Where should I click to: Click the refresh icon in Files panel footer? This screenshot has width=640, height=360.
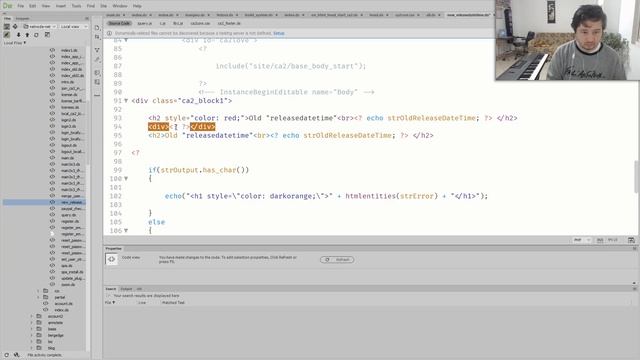tap(6, 355)
